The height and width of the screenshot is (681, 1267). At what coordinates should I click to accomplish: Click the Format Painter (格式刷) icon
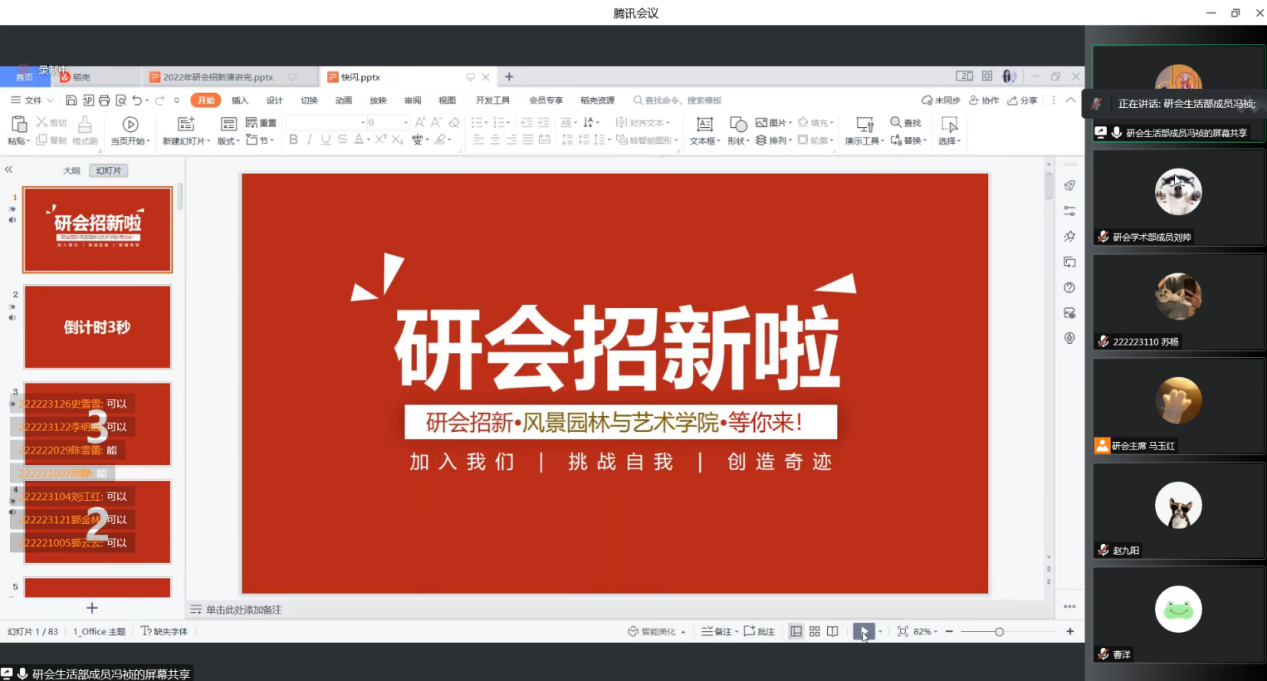(84, 124)
